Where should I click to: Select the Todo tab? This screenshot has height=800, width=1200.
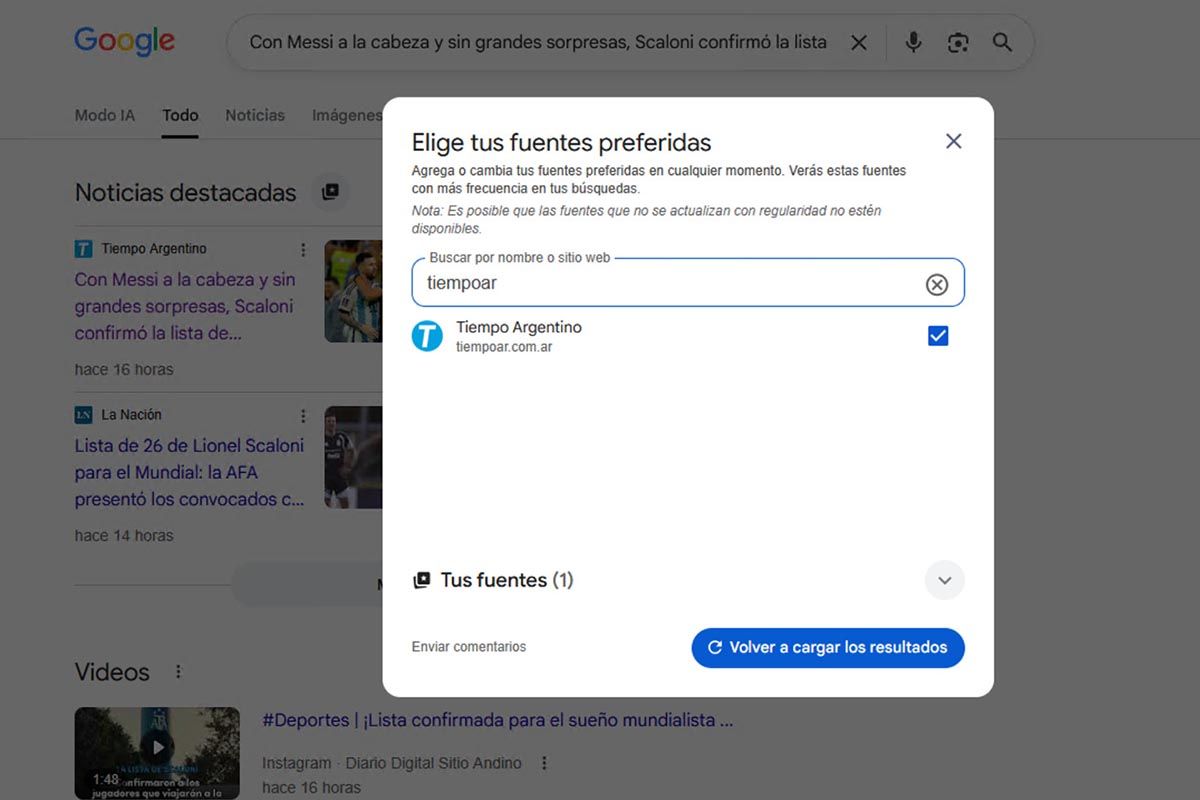click(181, 115)
